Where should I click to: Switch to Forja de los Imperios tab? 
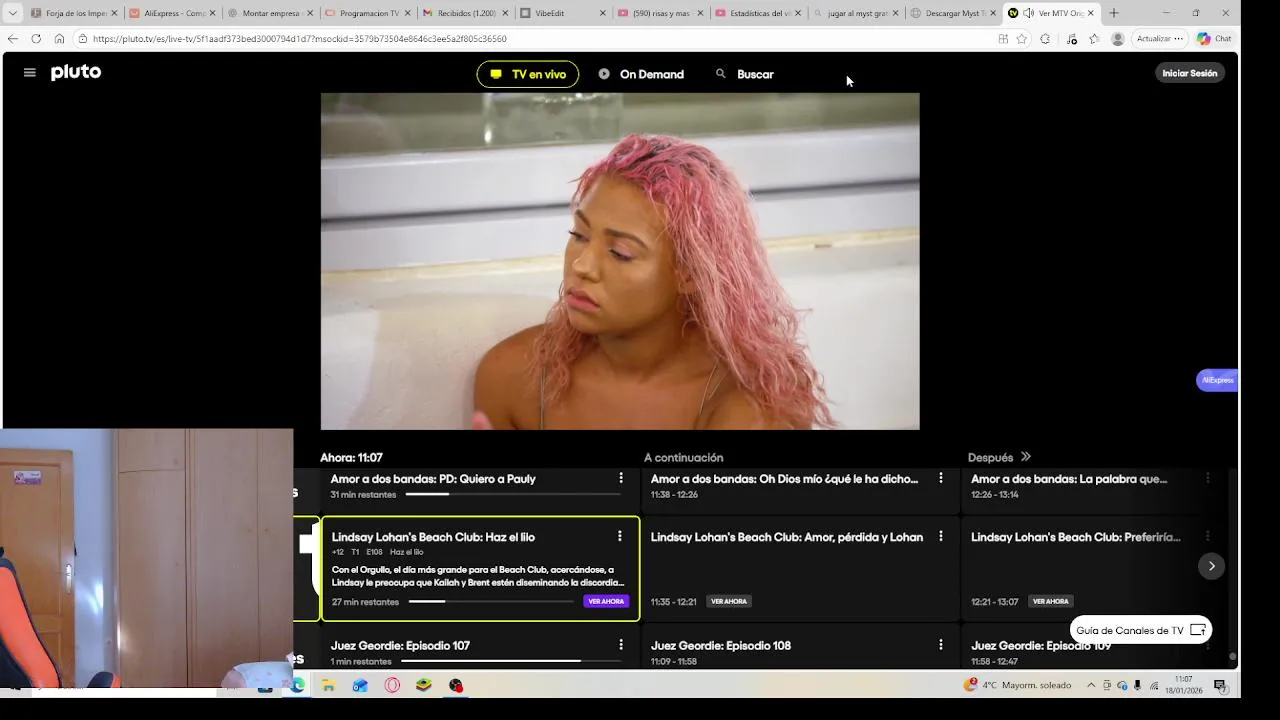click(x=75, y=13)
